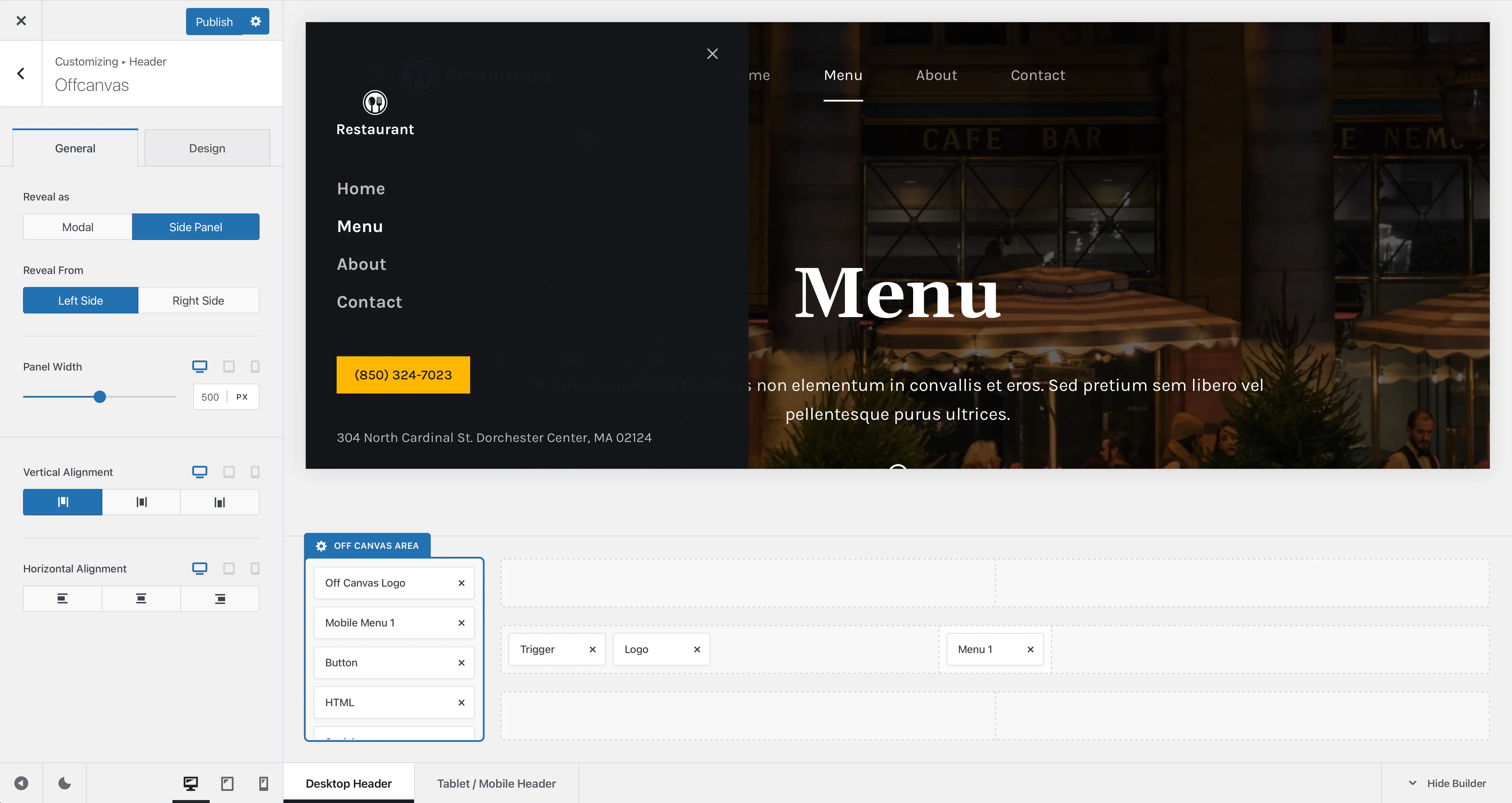Open Off Canvas Area settings gear

[x=321, y=546]
